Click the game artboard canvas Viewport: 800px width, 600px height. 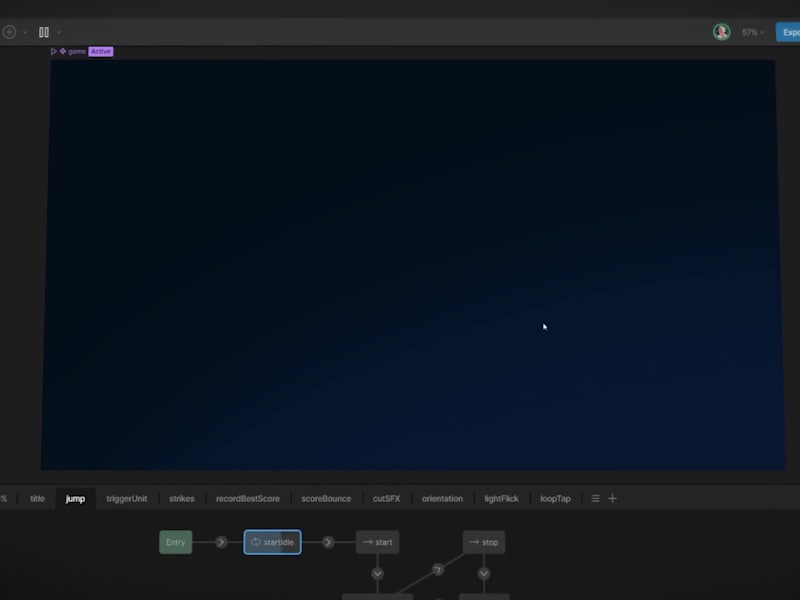point(413,265)
